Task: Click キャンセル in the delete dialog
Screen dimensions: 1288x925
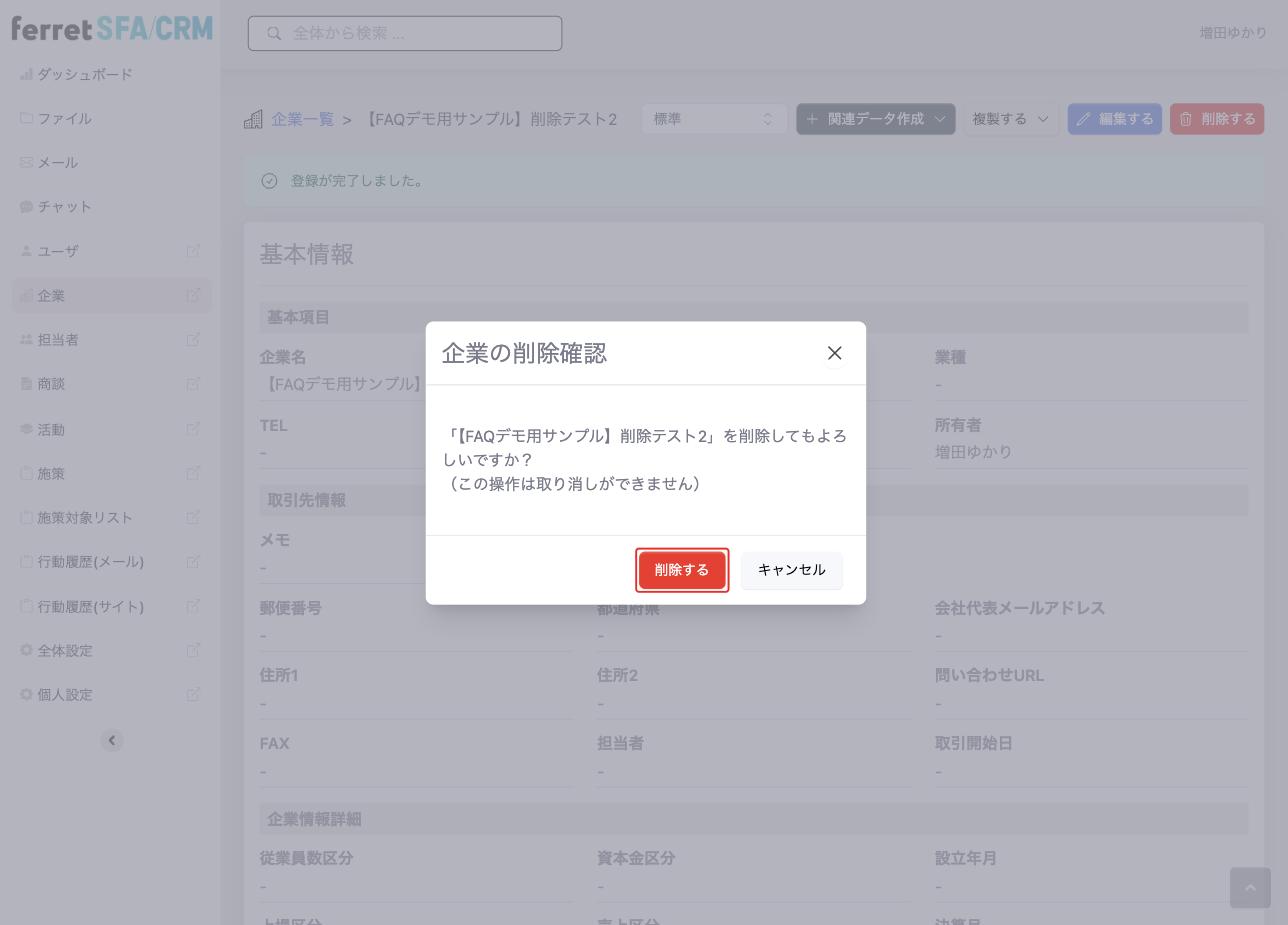Action: point(791,570)
